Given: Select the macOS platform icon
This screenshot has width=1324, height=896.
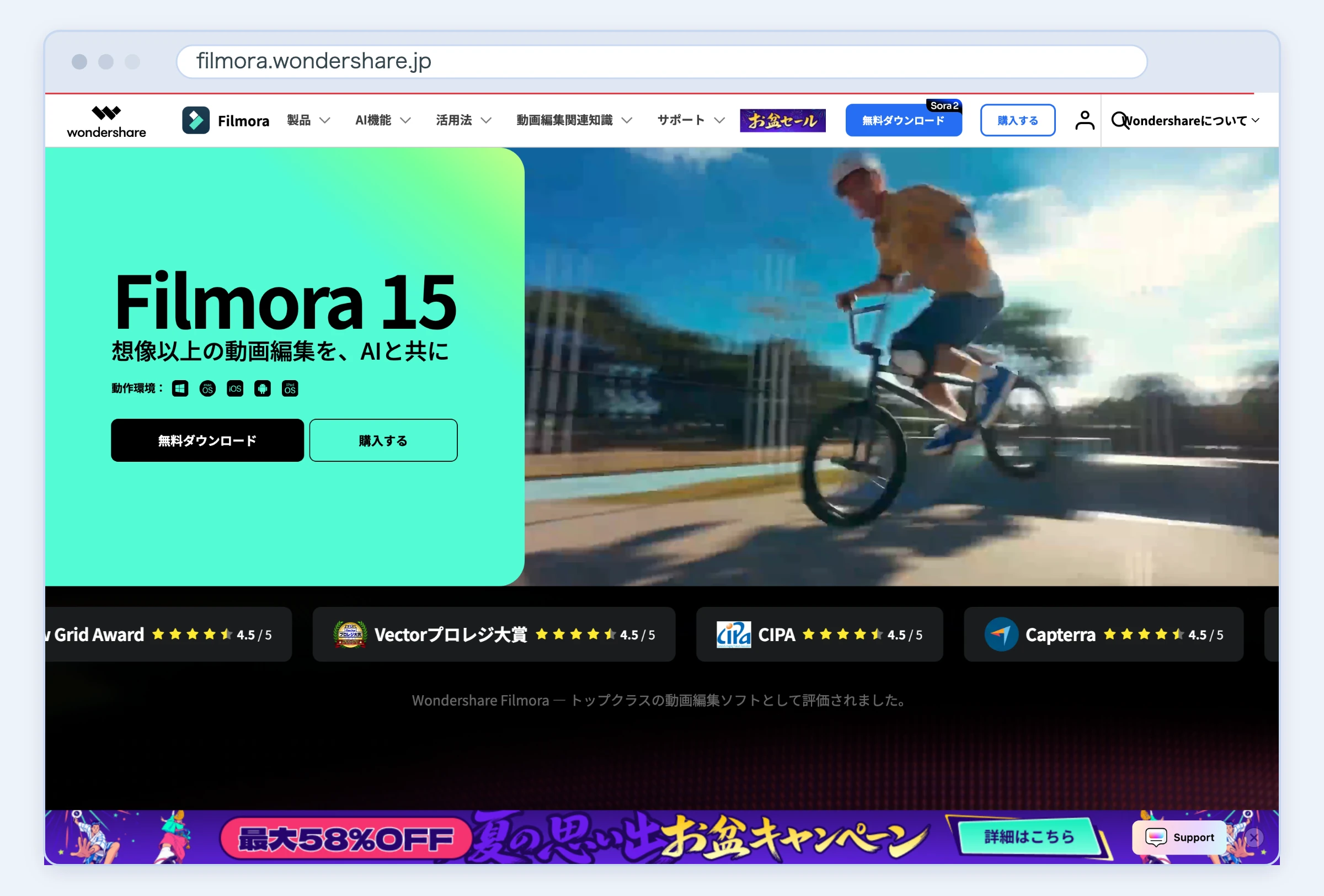Looking at the screenshot, I should [x=207, y=388].
